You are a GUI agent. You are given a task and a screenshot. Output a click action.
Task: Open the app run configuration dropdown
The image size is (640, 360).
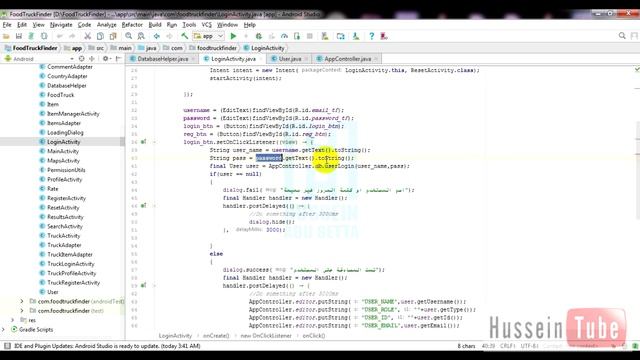[209, 36]
